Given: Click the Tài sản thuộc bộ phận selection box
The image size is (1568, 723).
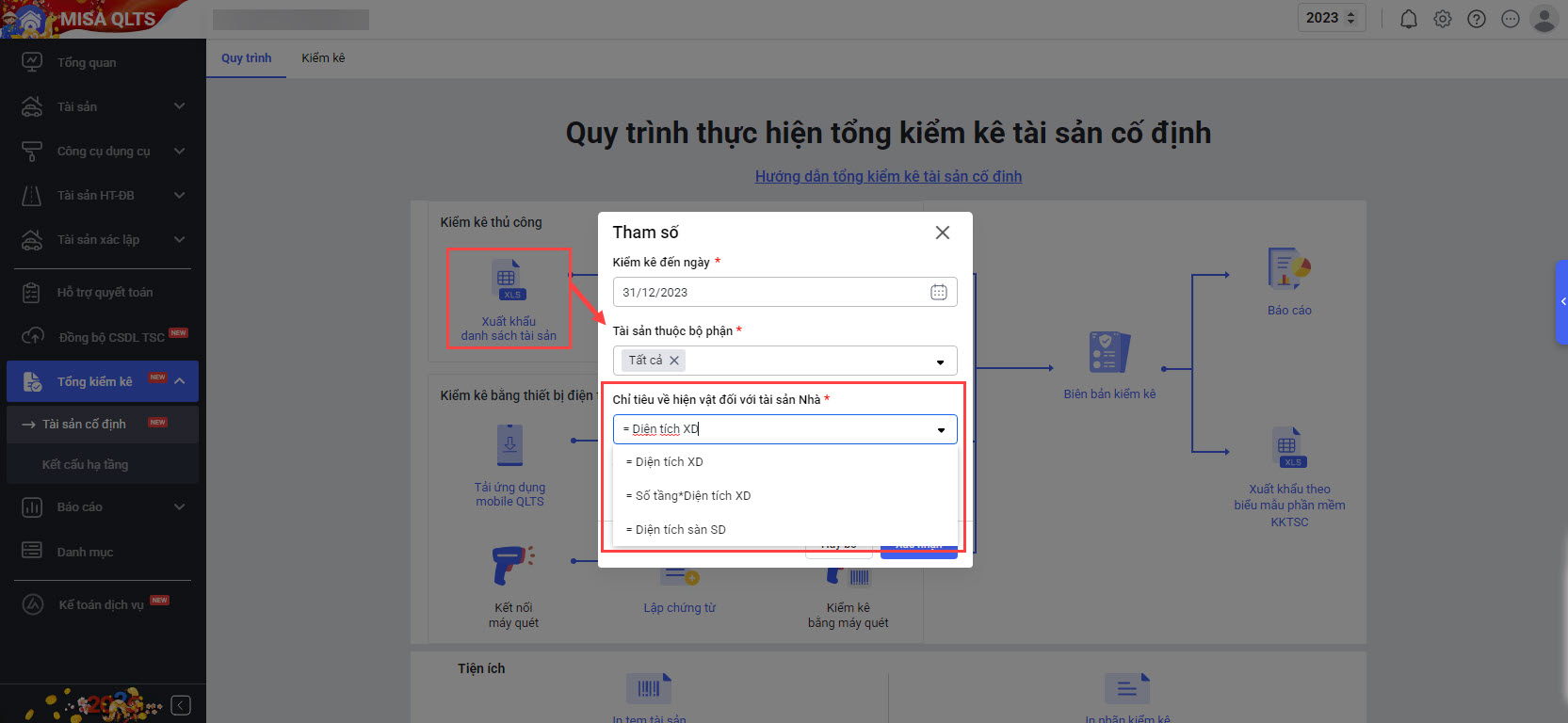Looking at the screenshot, I should click(x=784, y=361).
